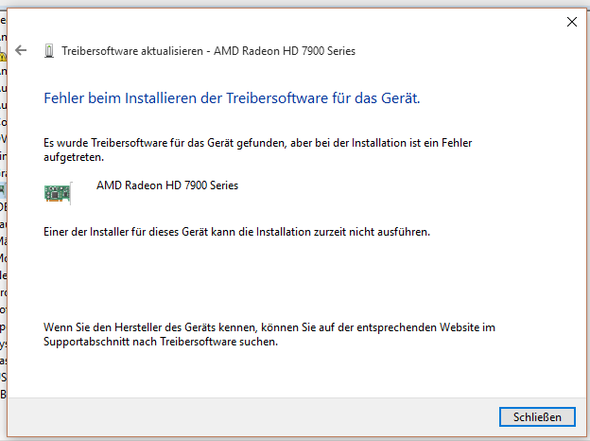Click the small device icon beside the title
The image size is (590, 441).
tap(49, 51)
